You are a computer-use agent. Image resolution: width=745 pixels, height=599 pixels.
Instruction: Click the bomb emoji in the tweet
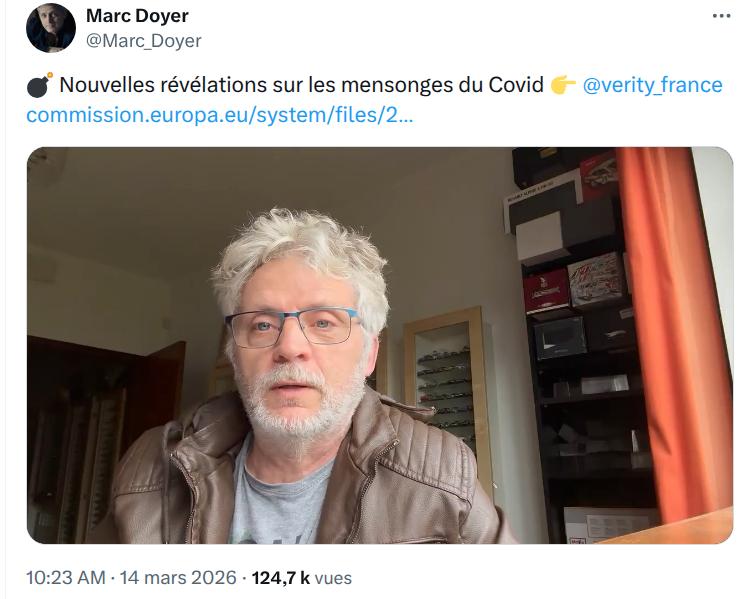click(x=39, y=85)
